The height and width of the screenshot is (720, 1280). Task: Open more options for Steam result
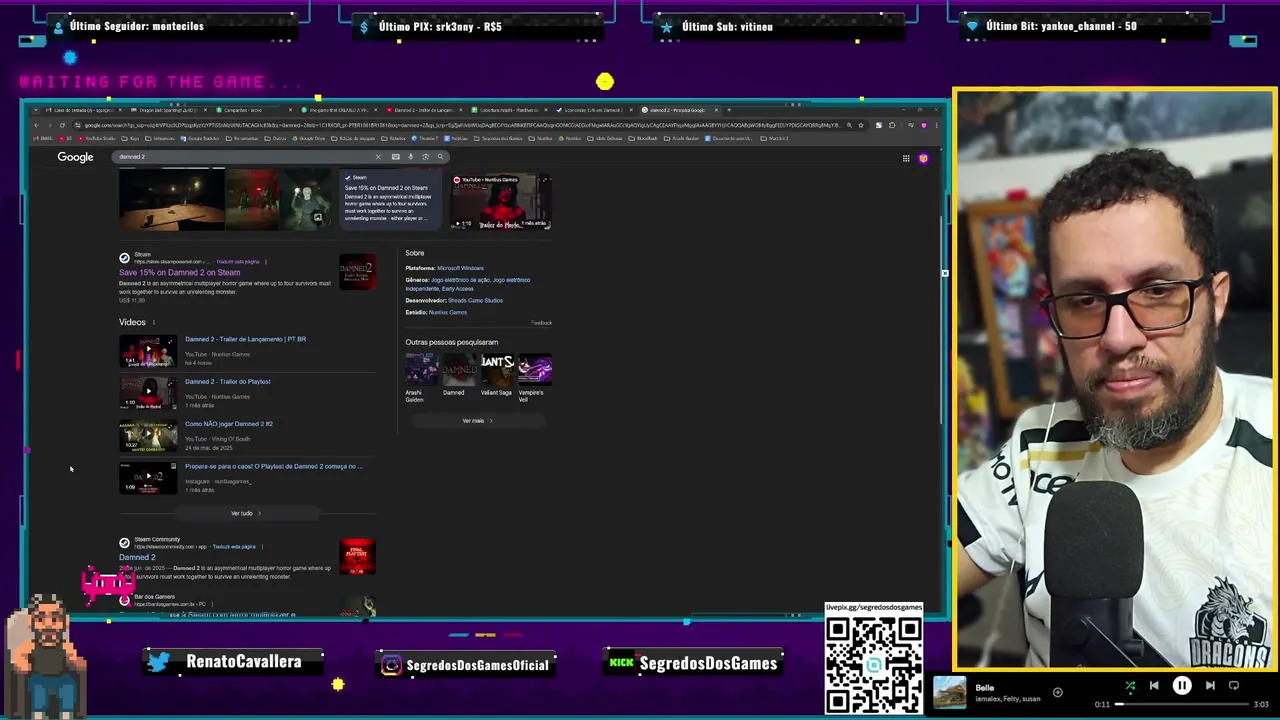(x=266, y=262)
